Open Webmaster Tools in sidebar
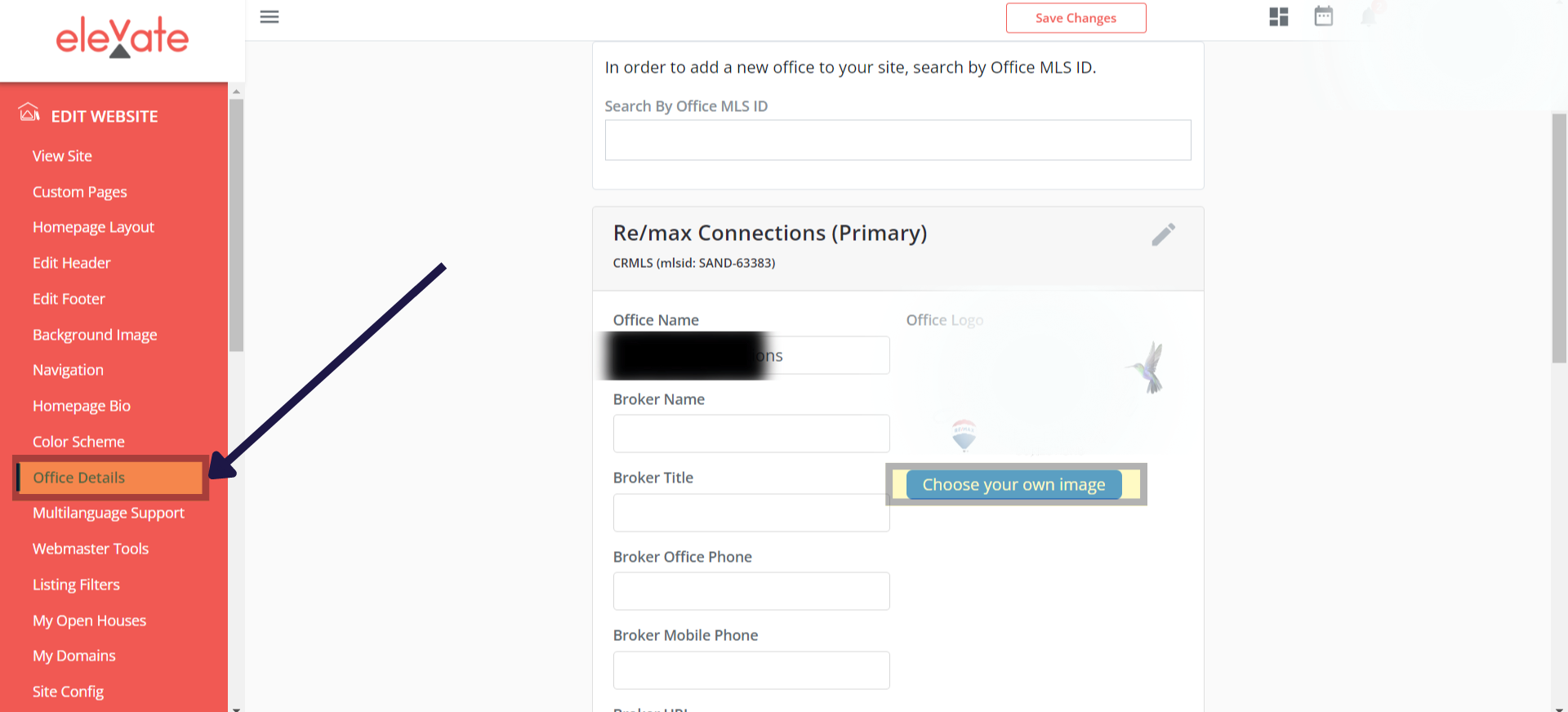 (91, 549)
